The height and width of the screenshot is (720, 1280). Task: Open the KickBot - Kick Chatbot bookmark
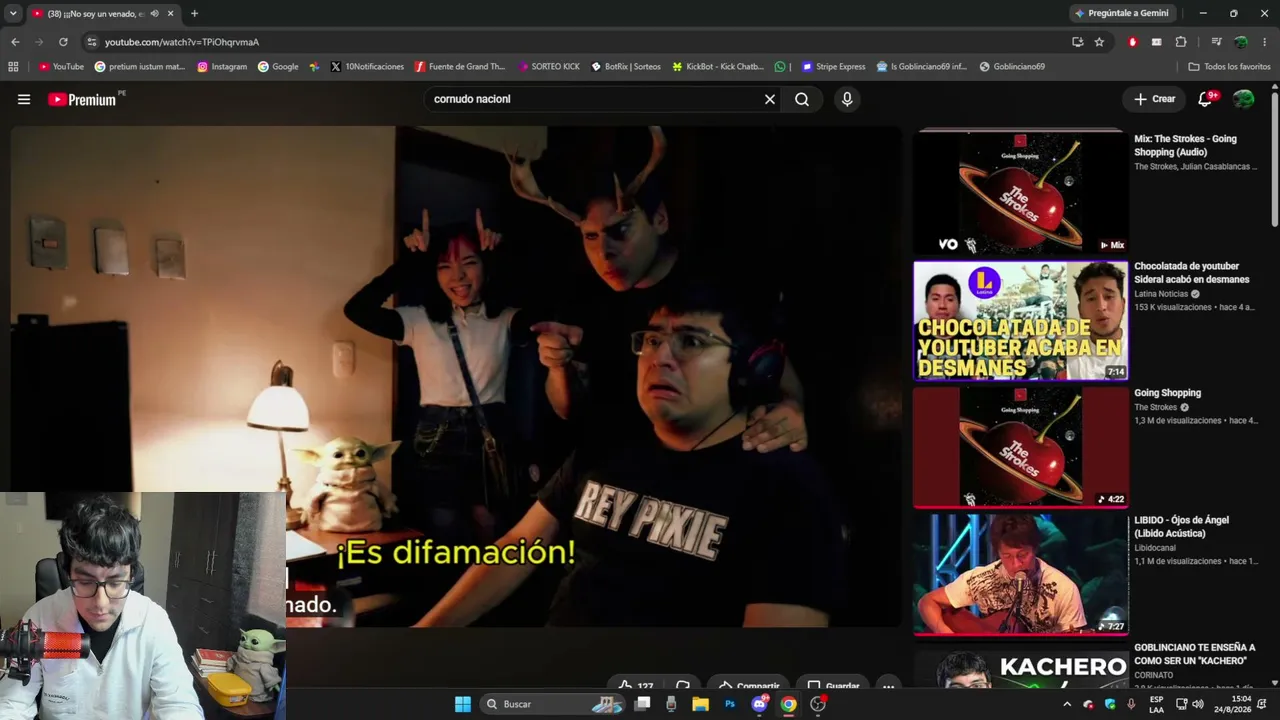[718, 67]
